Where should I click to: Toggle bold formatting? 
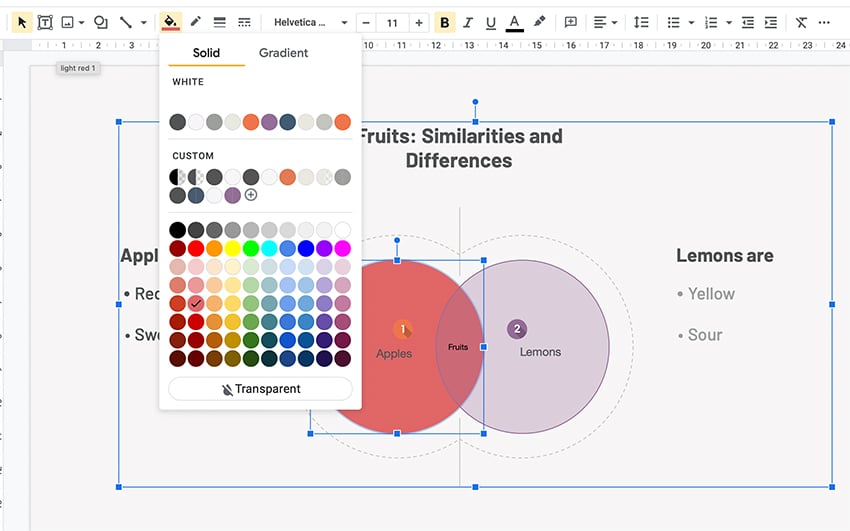tap(445, 22)
